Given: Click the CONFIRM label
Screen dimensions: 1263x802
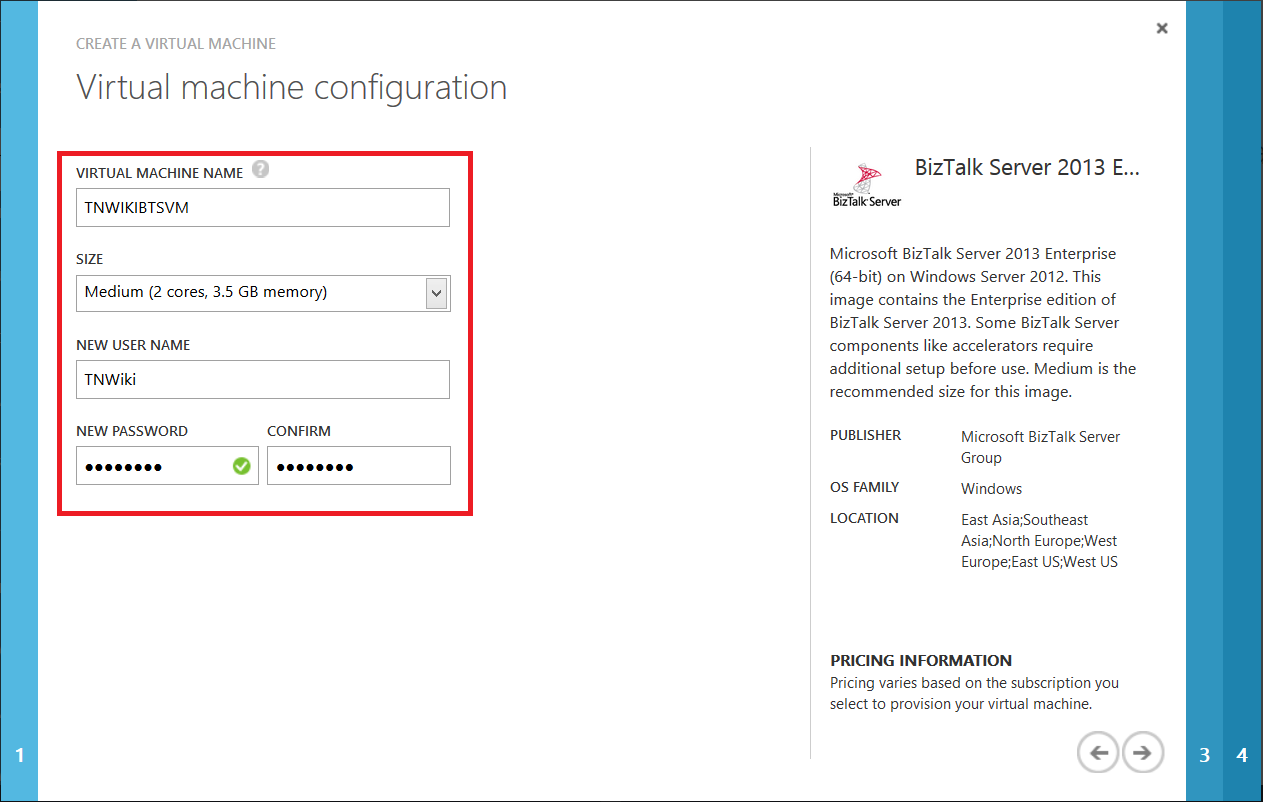Looking at the screenshot, I should (299, 431).
